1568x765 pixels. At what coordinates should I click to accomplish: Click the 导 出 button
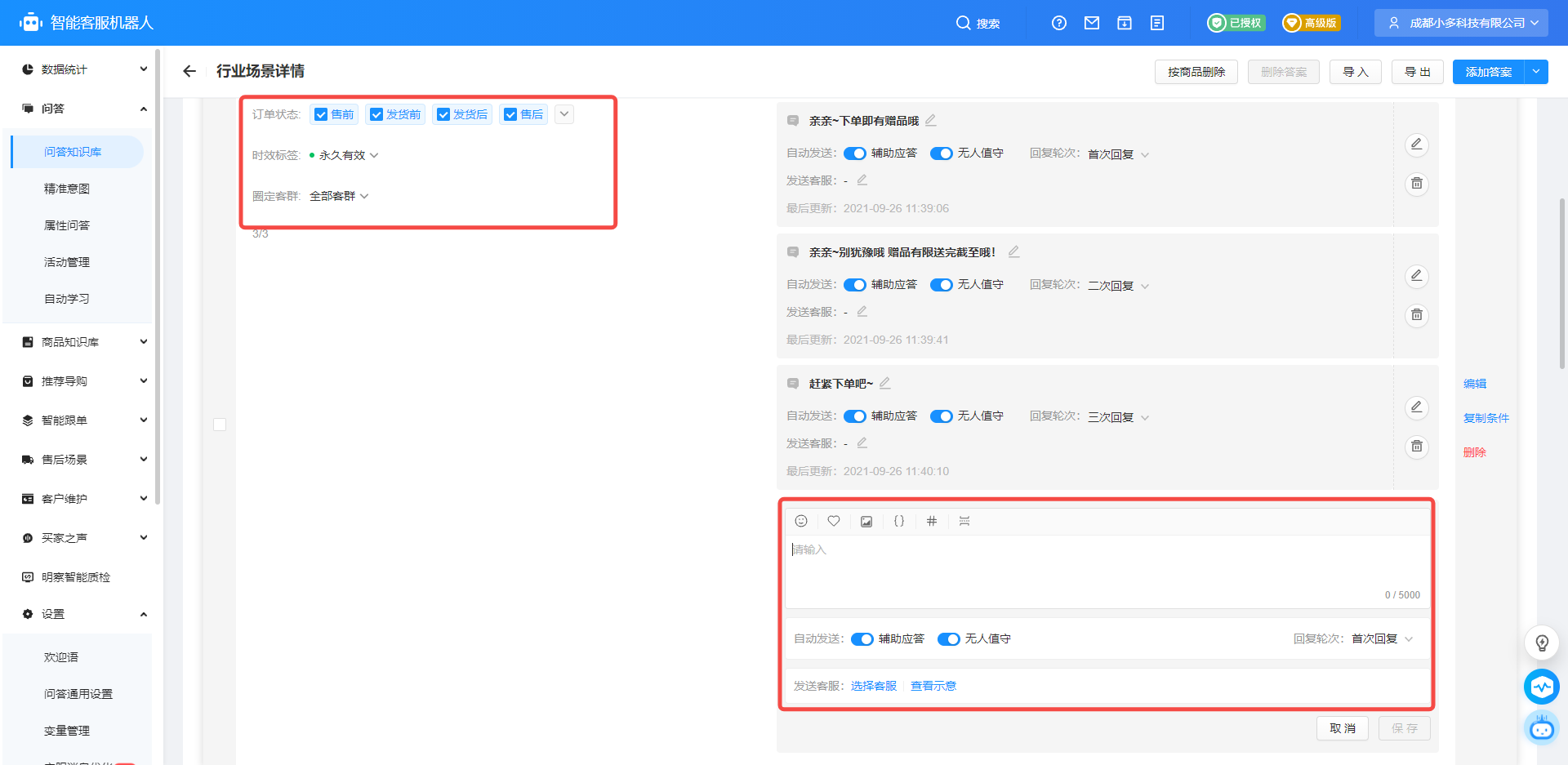pos(1418,72)
